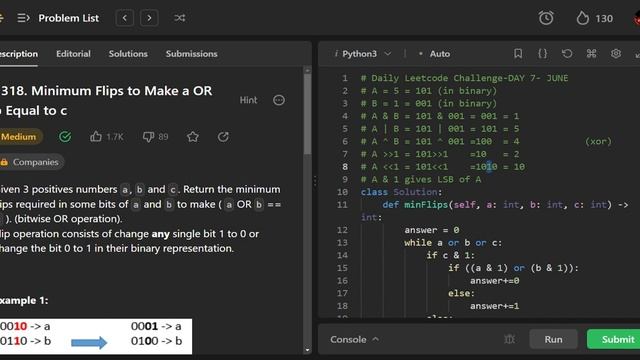Click on 'if c & 1:' code line
The image size is (640, 360).
coord(451,255)
